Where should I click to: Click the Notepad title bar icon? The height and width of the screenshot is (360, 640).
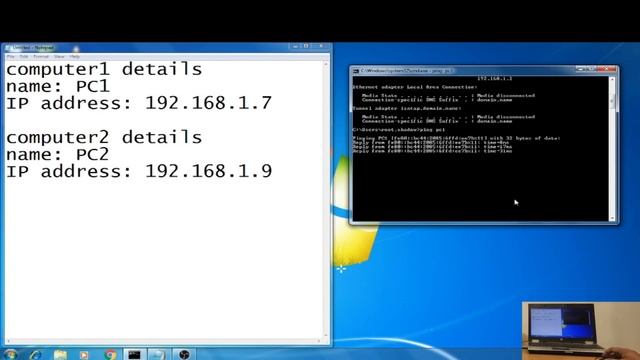(8, 48)
